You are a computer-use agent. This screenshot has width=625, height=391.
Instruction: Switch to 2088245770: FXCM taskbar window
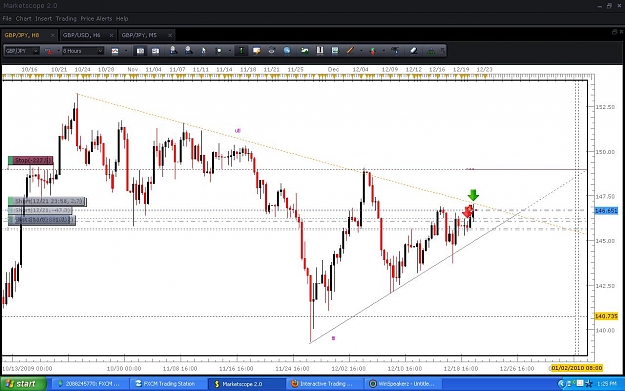90,383
